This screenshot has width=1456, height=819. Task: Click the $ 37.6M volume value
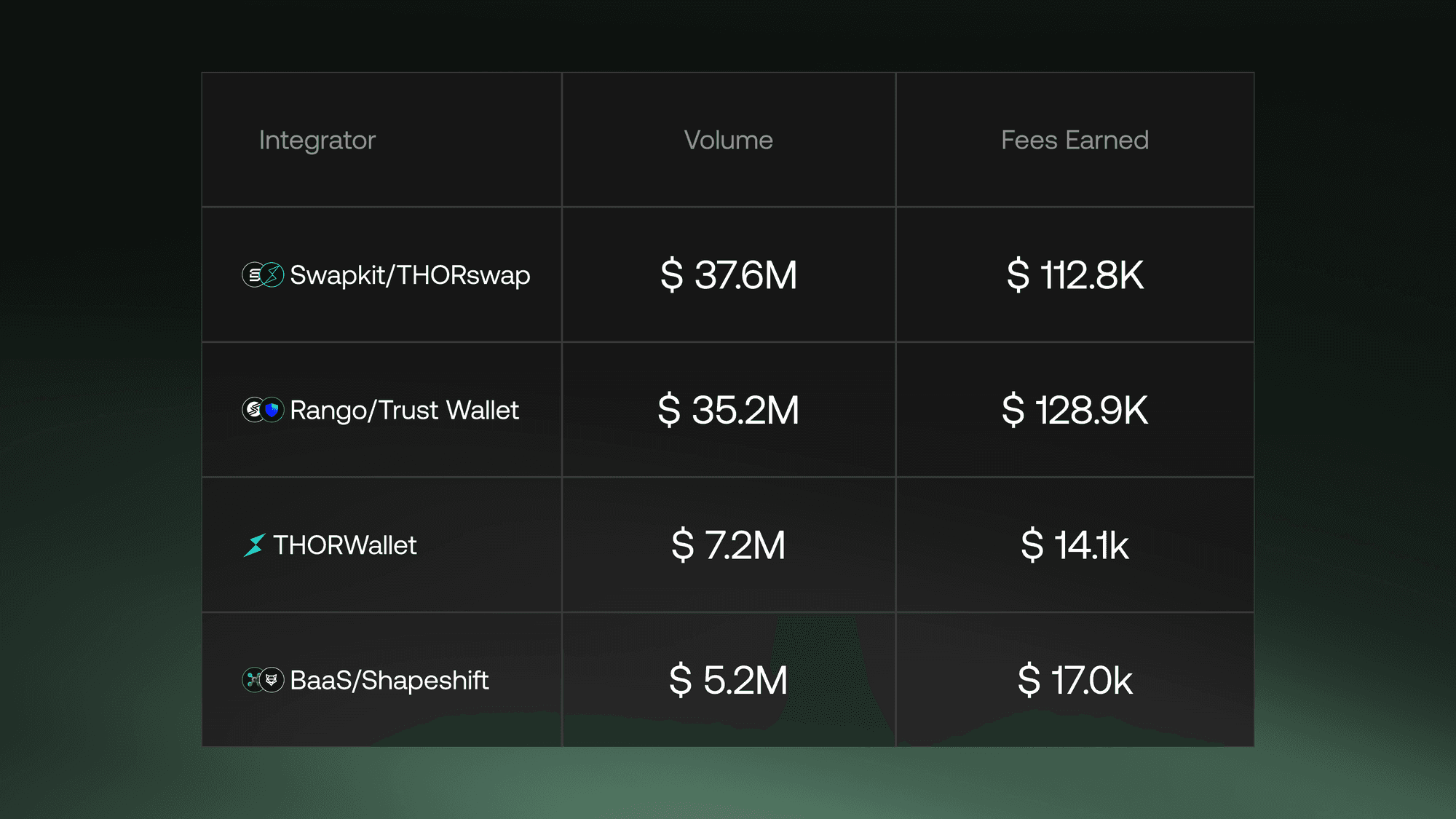click(x=728, y=275)
